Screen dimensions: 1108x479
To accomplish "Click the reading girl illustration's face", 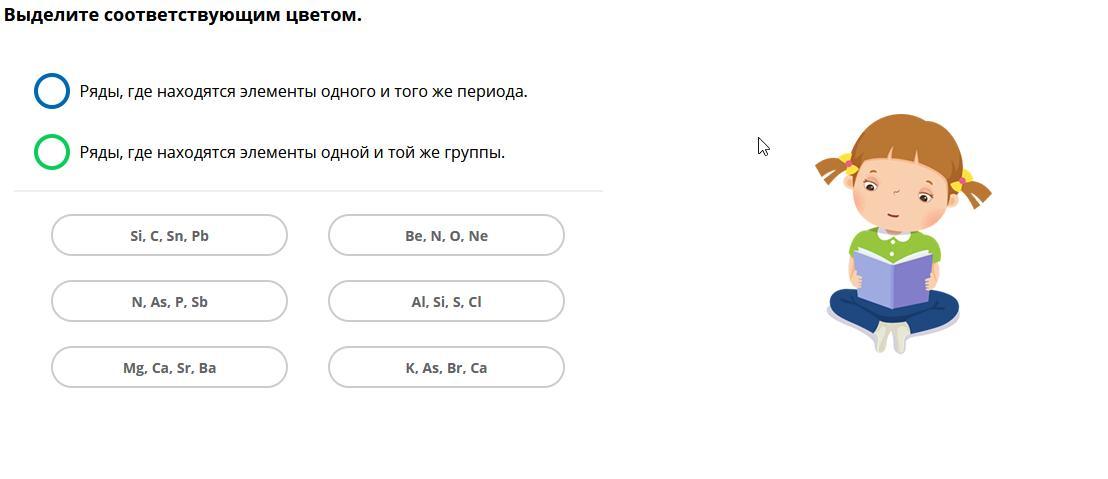I will coord(896,196).
